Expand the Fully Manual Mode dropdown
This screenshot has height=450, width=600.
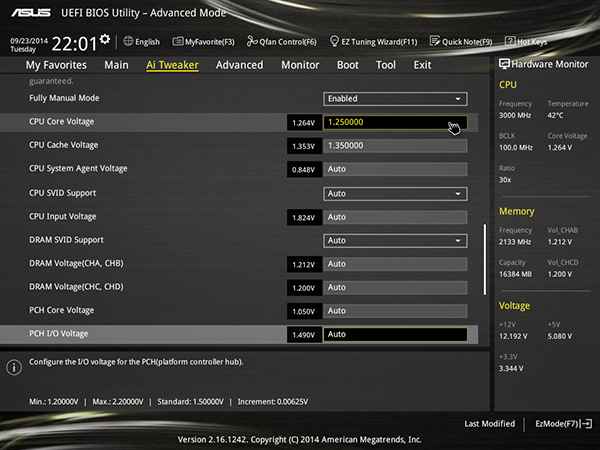[x=395, y=99]
